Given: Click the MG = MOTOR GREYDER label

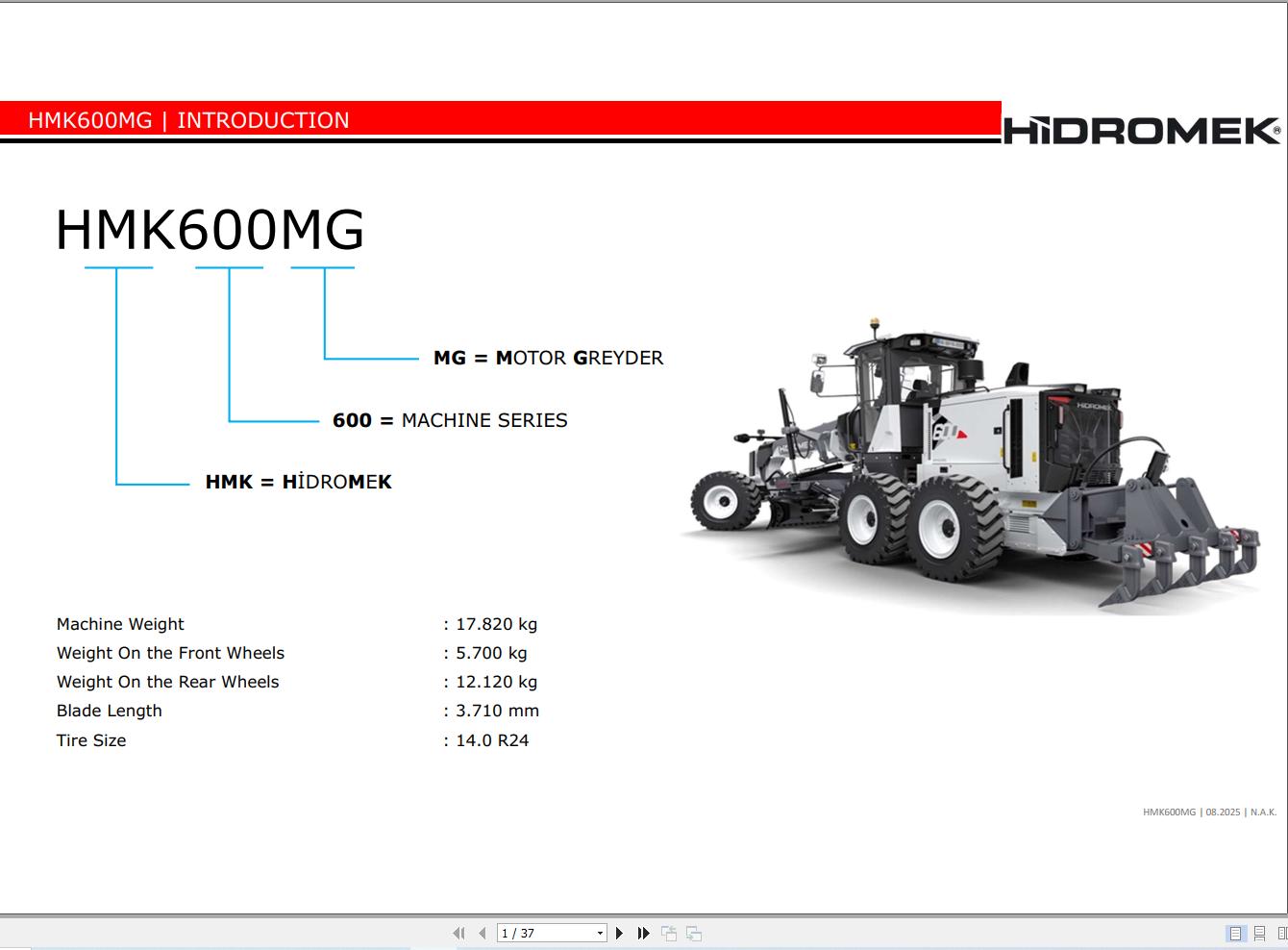Looking at the screenshot, I should tap(548, 358).
